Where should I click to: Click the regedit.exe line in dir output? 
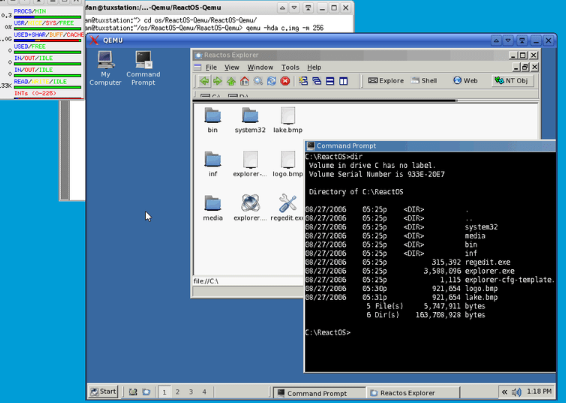(408, 262)
